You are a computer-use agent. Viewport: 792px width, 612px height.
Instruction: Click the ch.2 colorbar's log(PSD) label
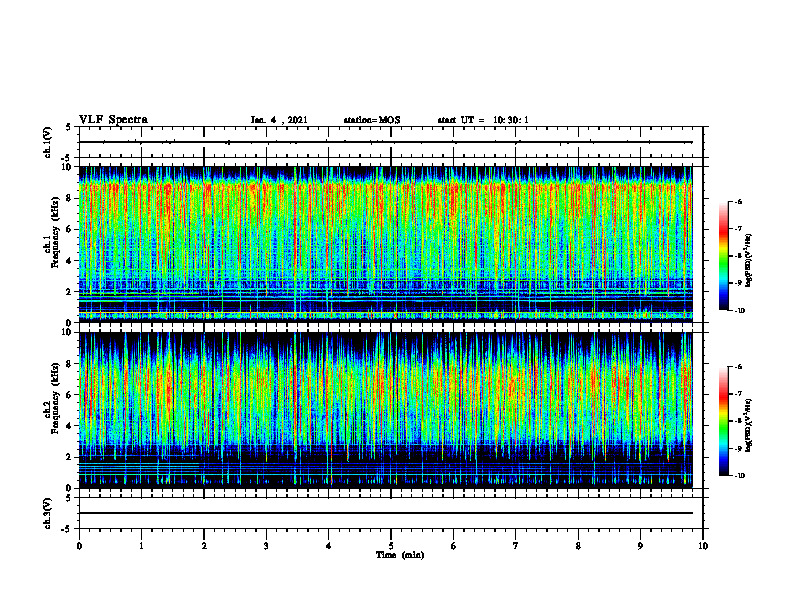[x=748, y=425]
